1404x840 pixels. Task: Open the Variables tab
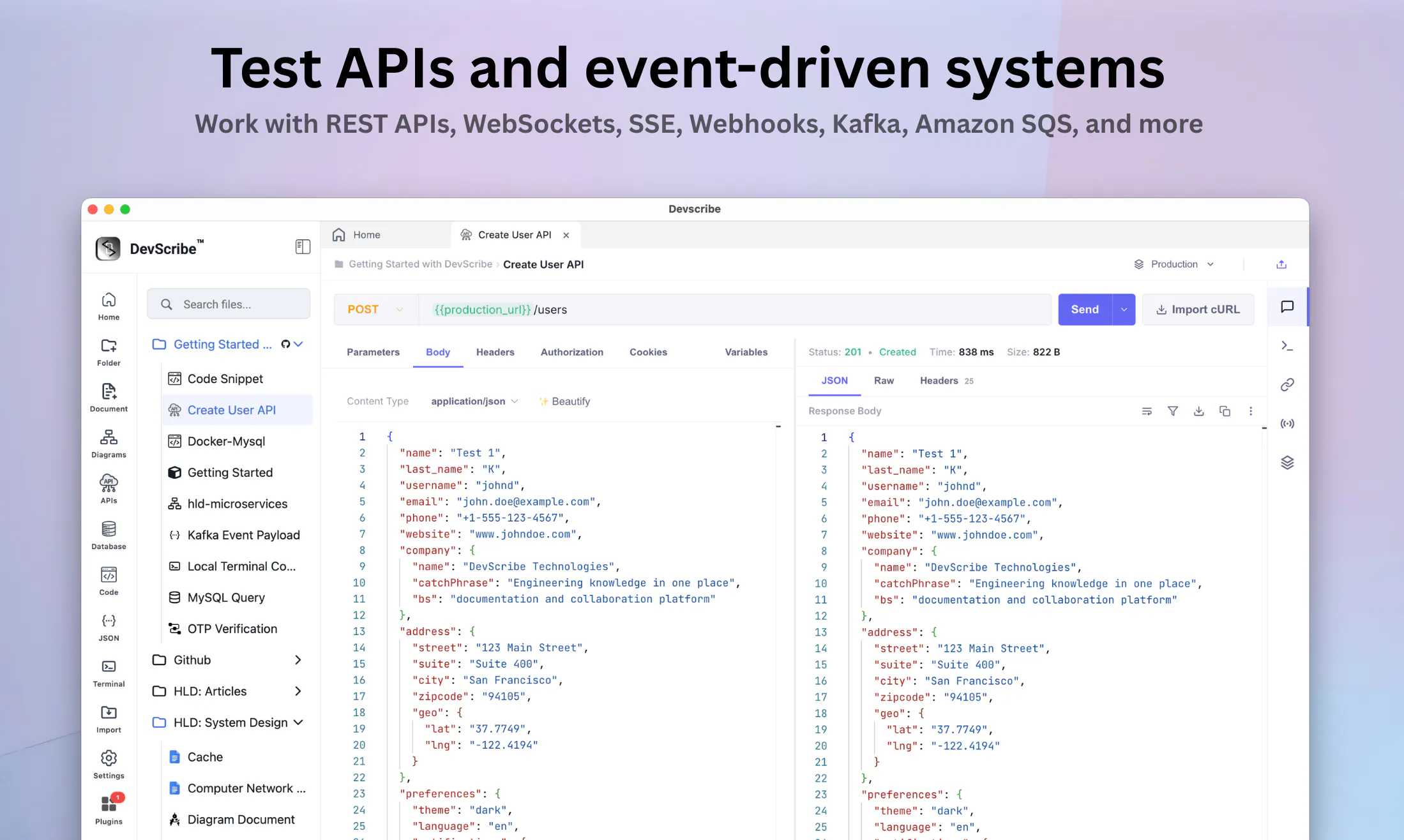[746, 352]
